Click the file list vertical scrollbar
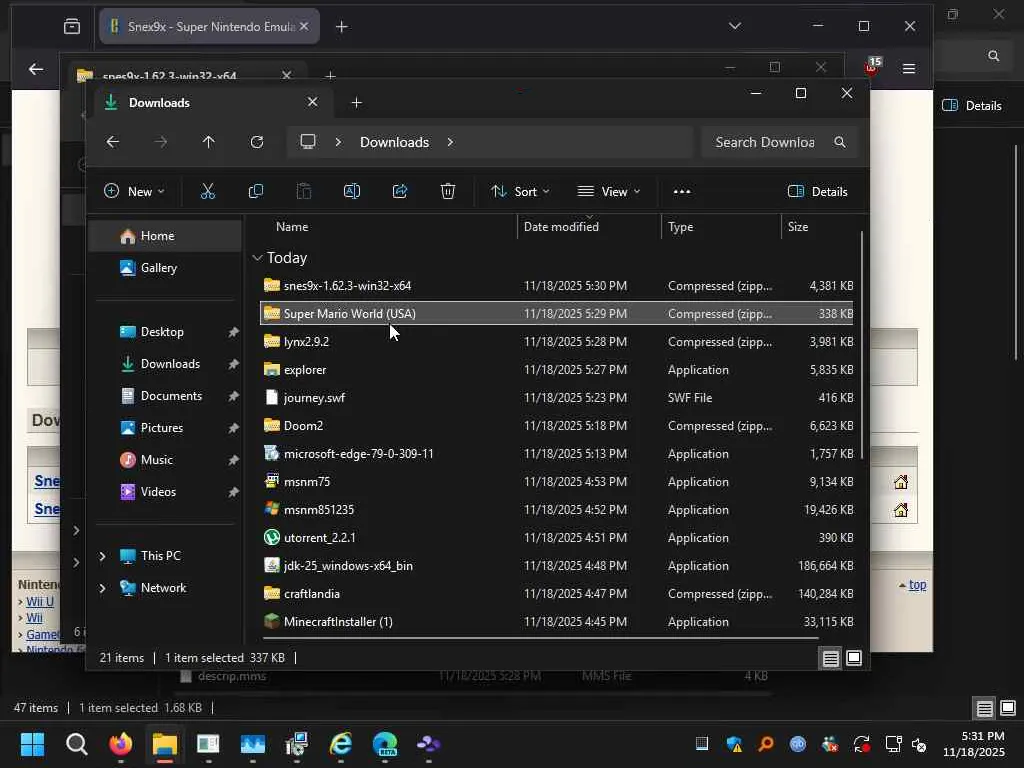Viewport: 1024px width, 768px height. coord(862,344)
